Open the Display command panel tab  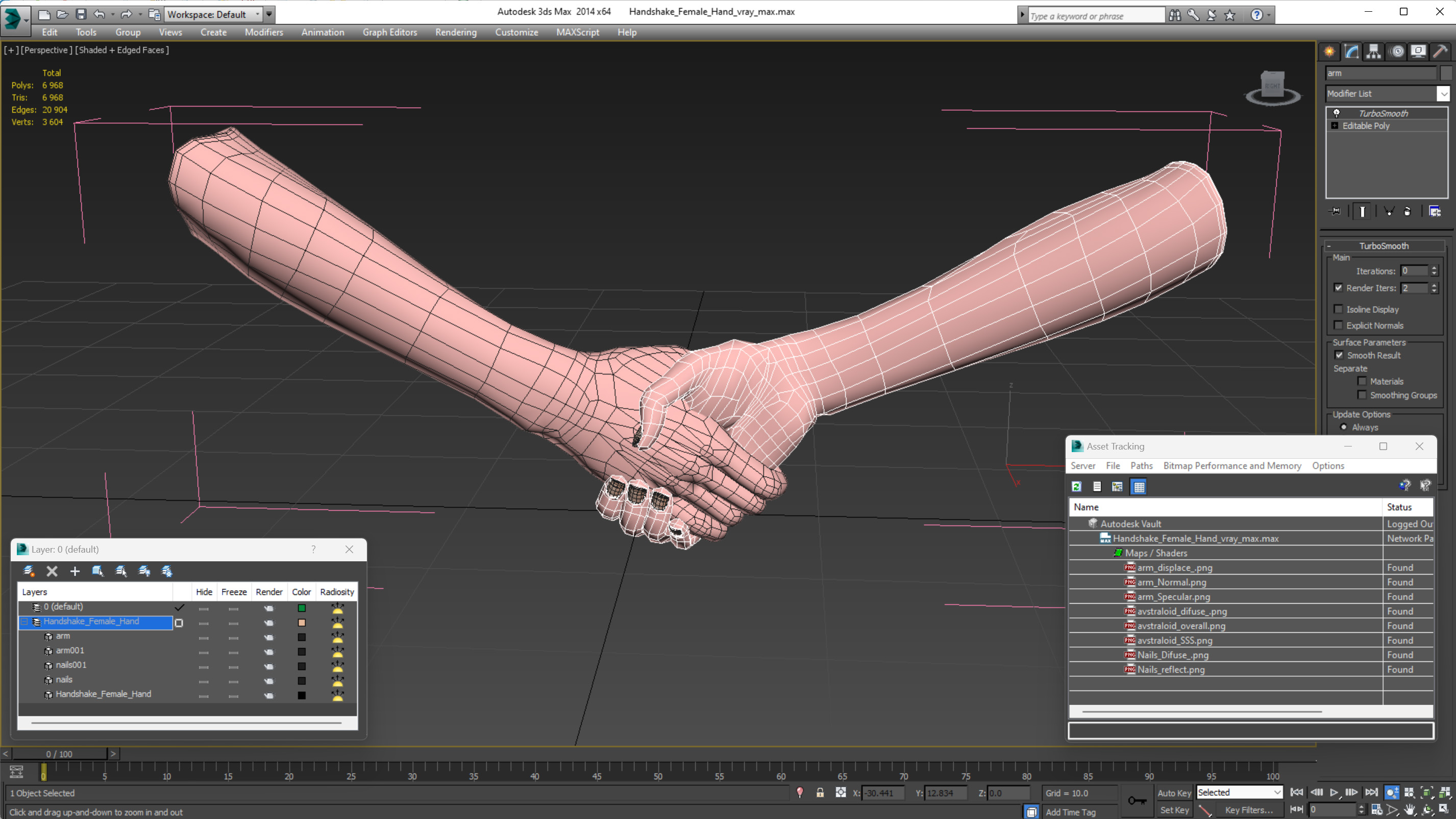pos(1418,52)
